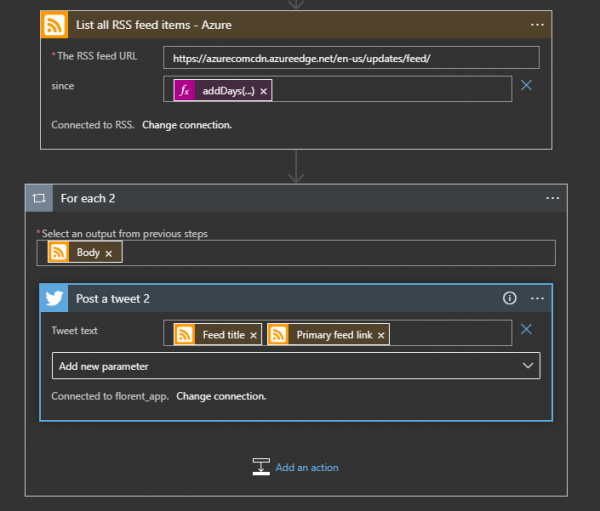600x511 pixels.
Task: Remove Tweet text parameter with X
Action: (526, 329)
